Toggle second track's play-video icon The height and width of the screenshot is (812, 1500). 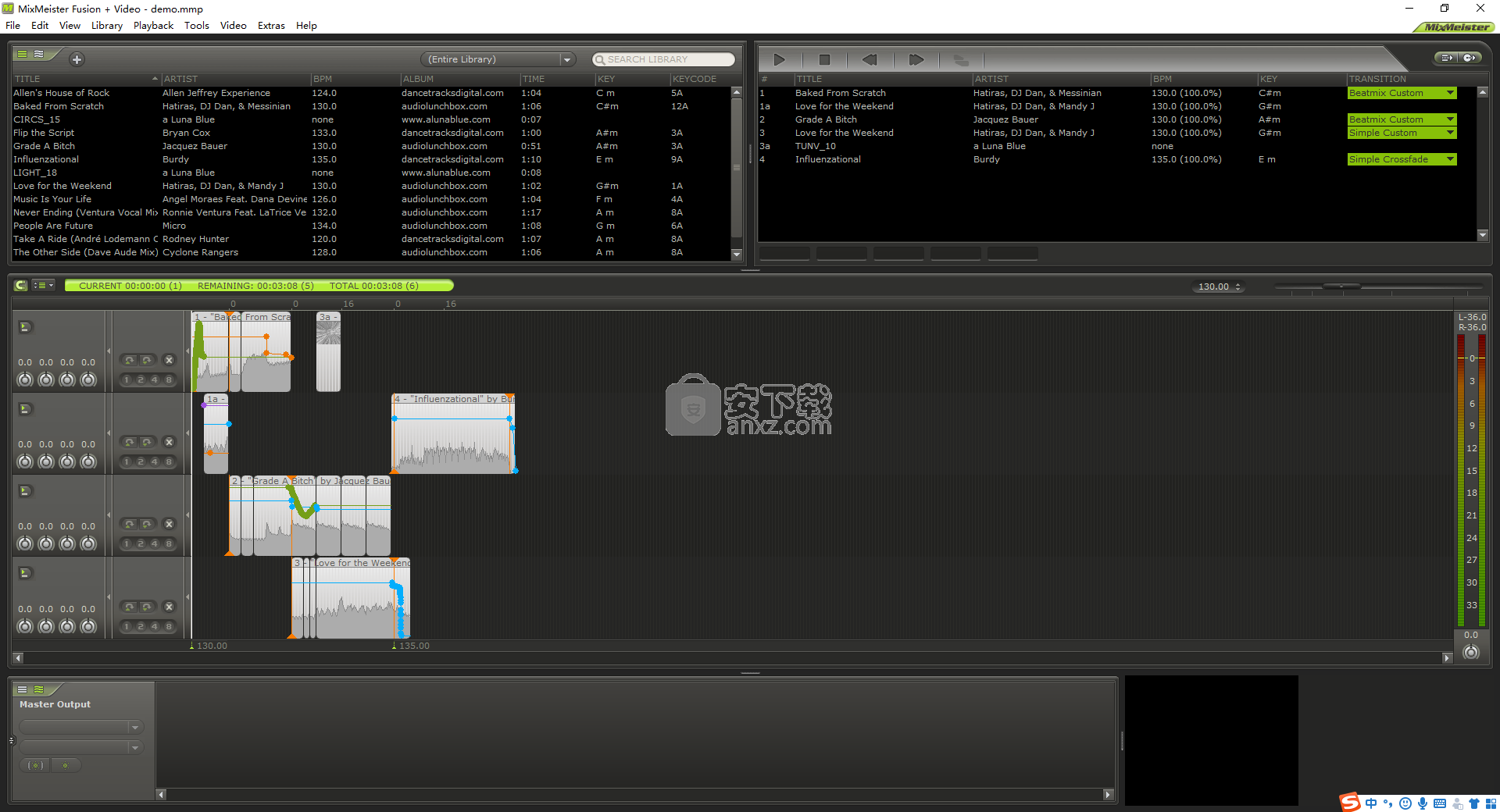pyautogui.click(x=25, y=409)
